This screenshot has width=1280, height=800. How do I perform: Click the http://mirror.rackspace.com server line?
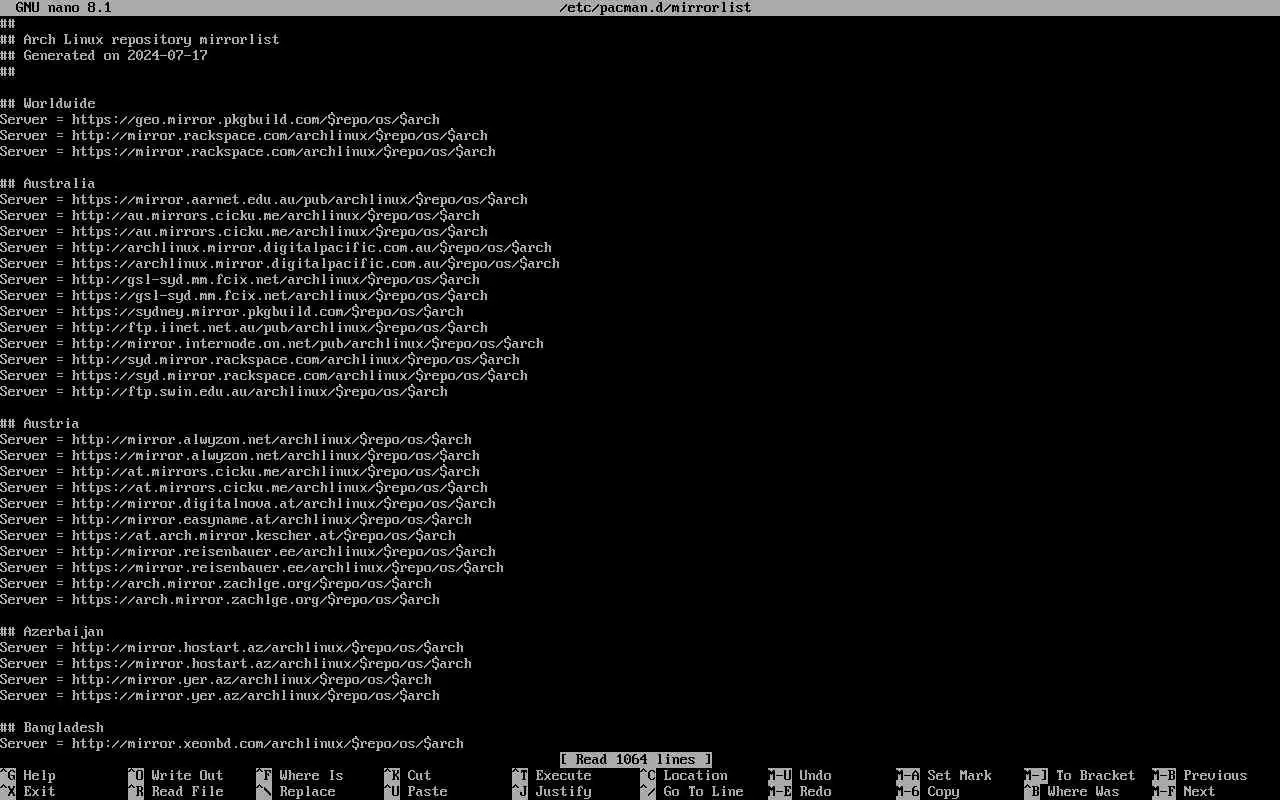(244, 135)
